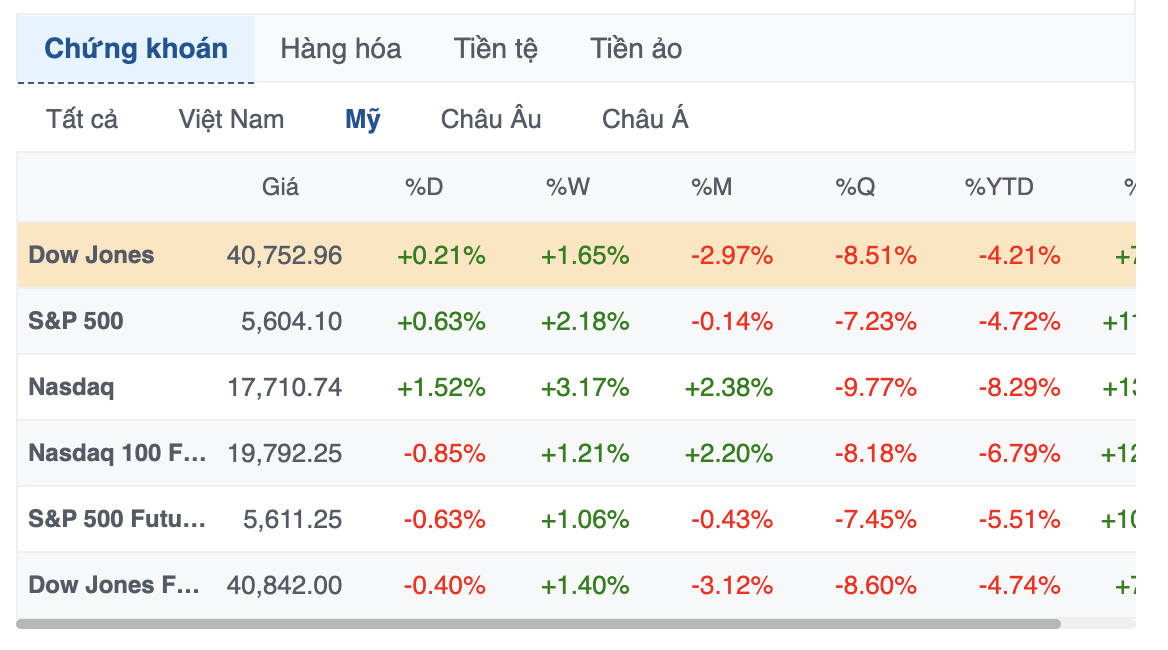Screen dimensions: 1168x650
Task: Go to the Tiền ảo tab
Action: tap(636, 48)
